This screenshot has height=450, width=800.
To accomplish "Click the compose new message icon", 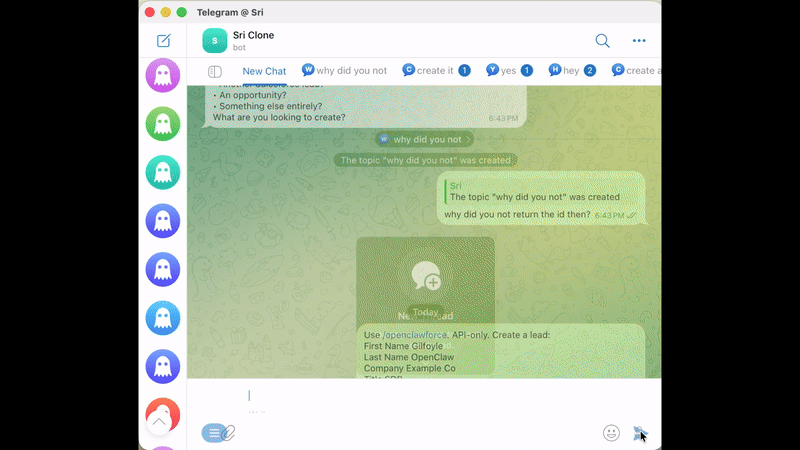I will point(163,41).
